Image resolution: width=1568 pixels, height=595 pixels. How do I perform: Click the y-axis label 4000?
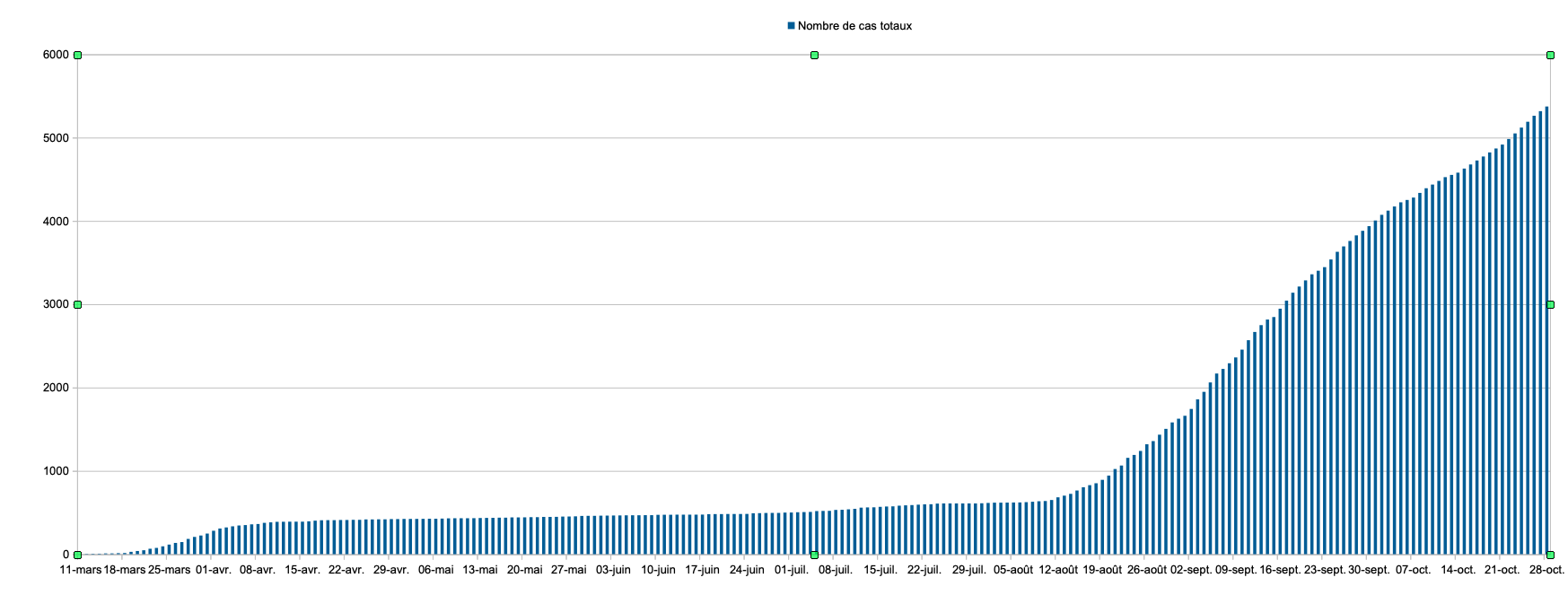[x=56, y=222]
